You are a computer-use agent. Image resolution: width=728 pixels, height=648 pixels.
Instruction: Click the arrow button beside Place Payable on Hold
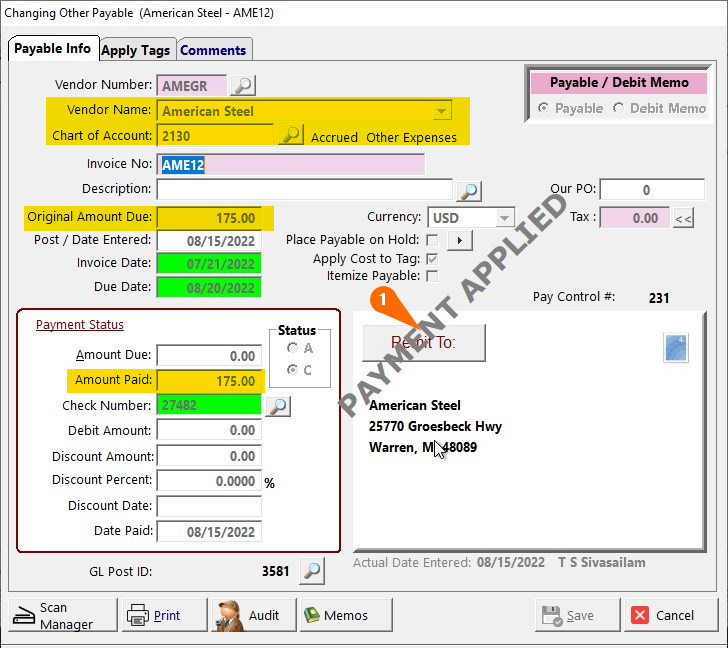point(460,240)
